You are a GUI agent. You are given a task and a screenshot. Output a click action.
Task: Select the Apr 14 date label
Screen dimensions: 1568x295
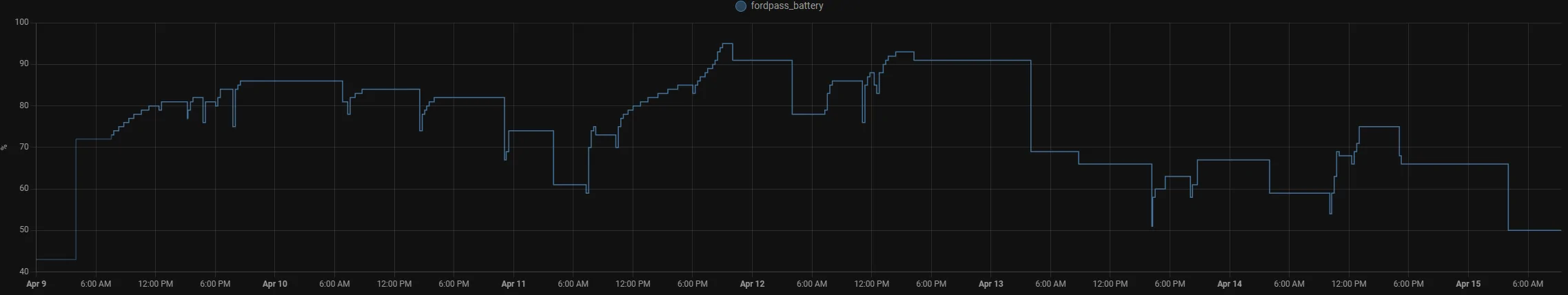click(x=1230, y=283)
